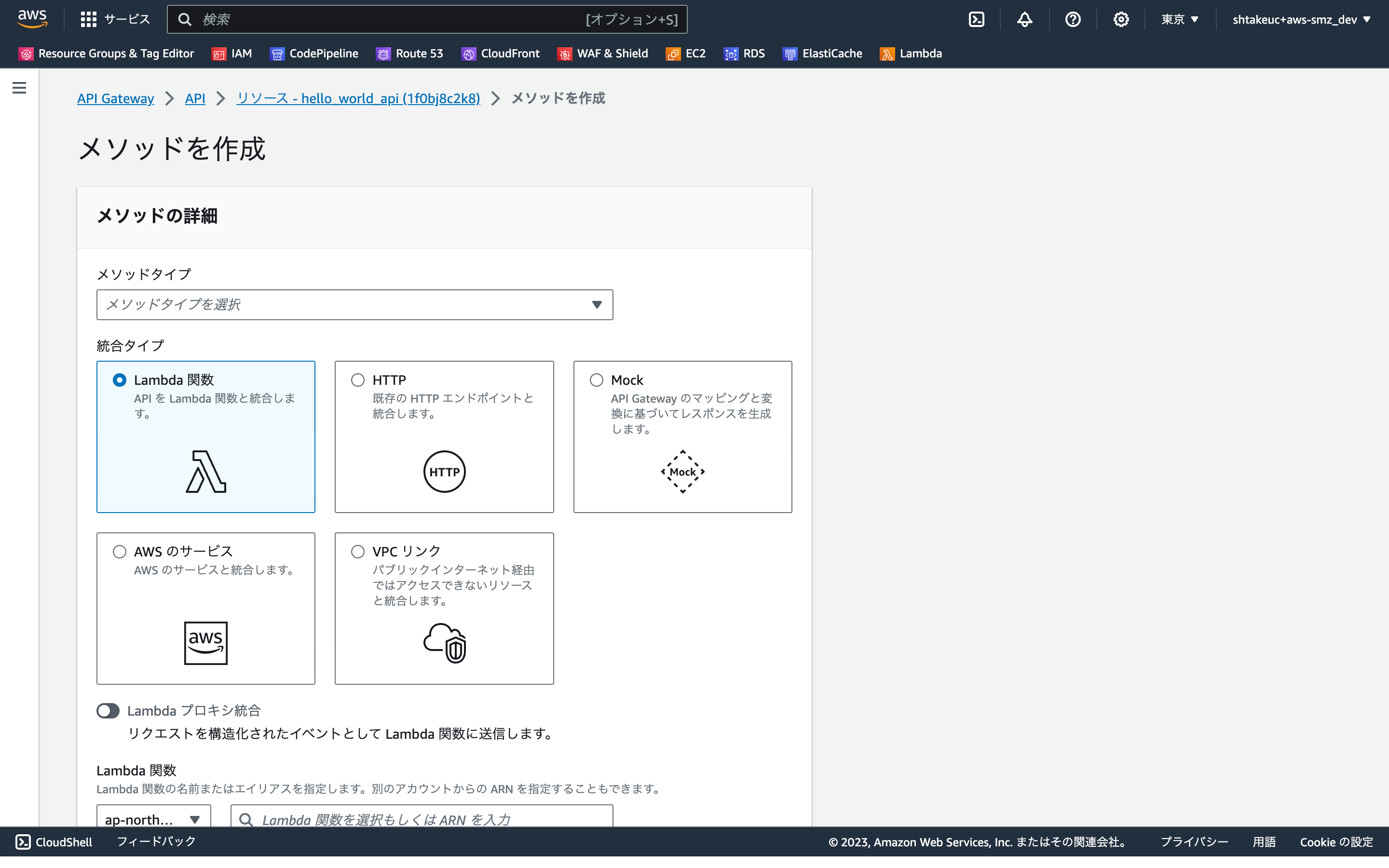Image resolution: width=1389 pixels, height=868 pixels.
Task: Open the settings gear icon
Action: tap(1121, 19)
